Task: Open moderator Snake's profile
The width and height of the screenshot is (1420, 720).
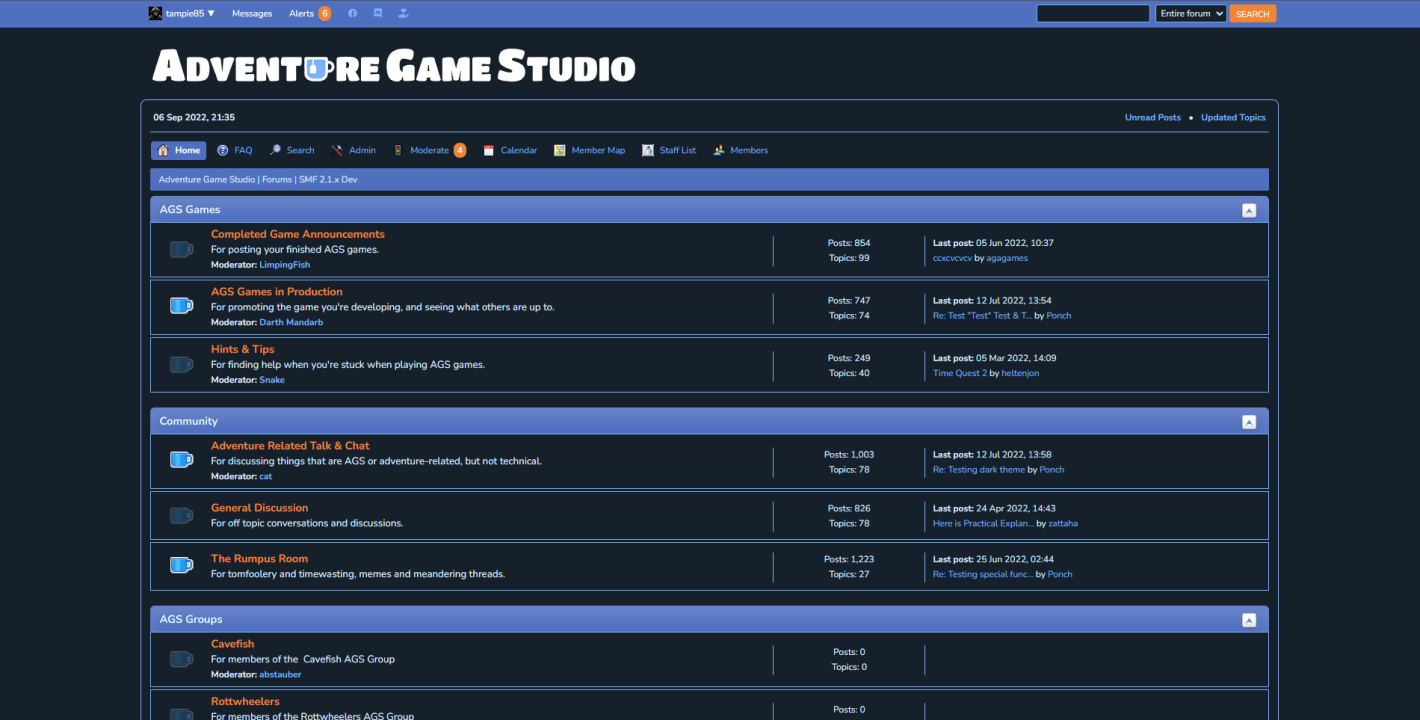Action: 272,380
